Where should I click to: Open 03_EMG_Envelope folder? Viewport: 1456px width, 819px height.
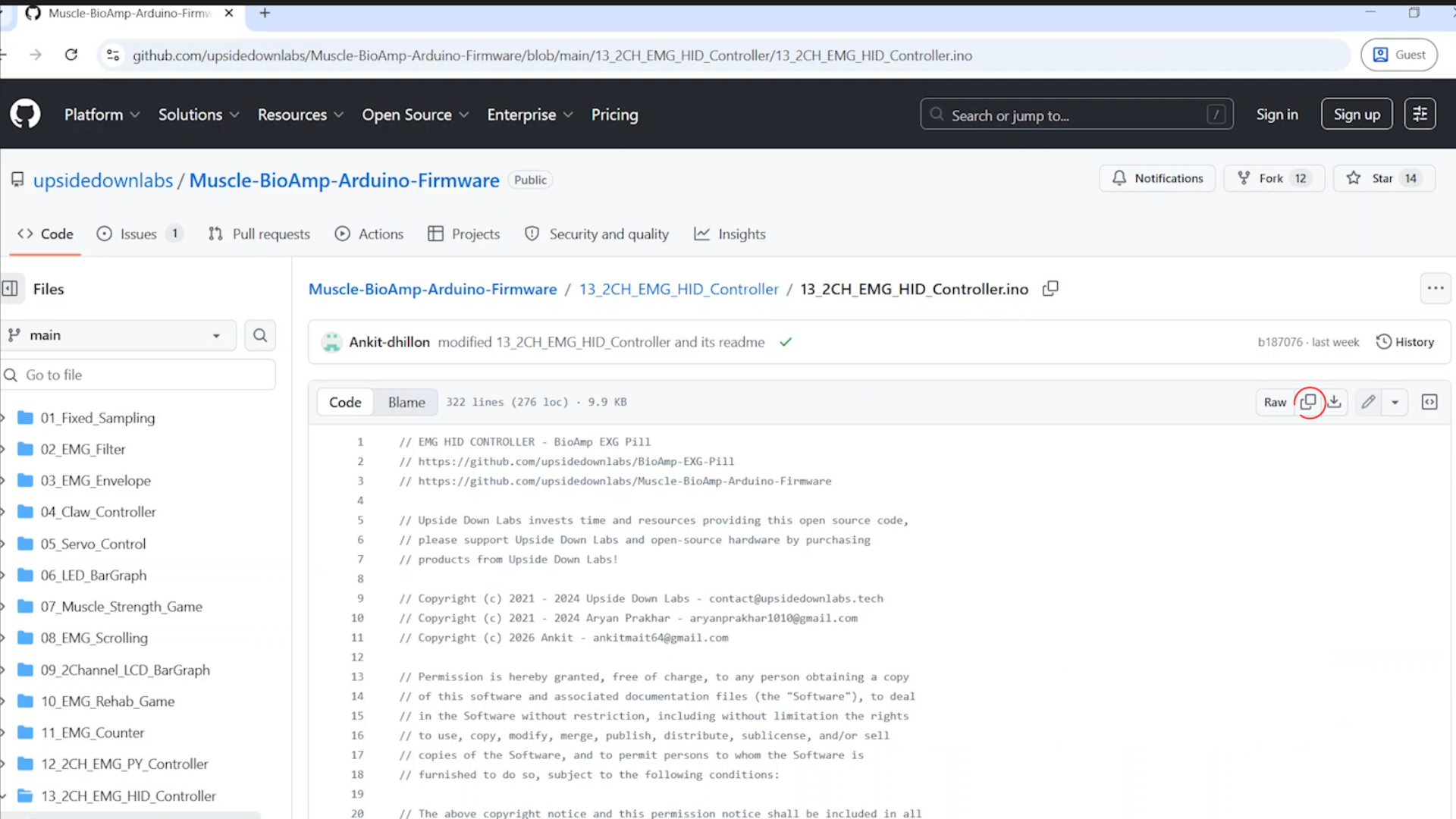(96, 481)
